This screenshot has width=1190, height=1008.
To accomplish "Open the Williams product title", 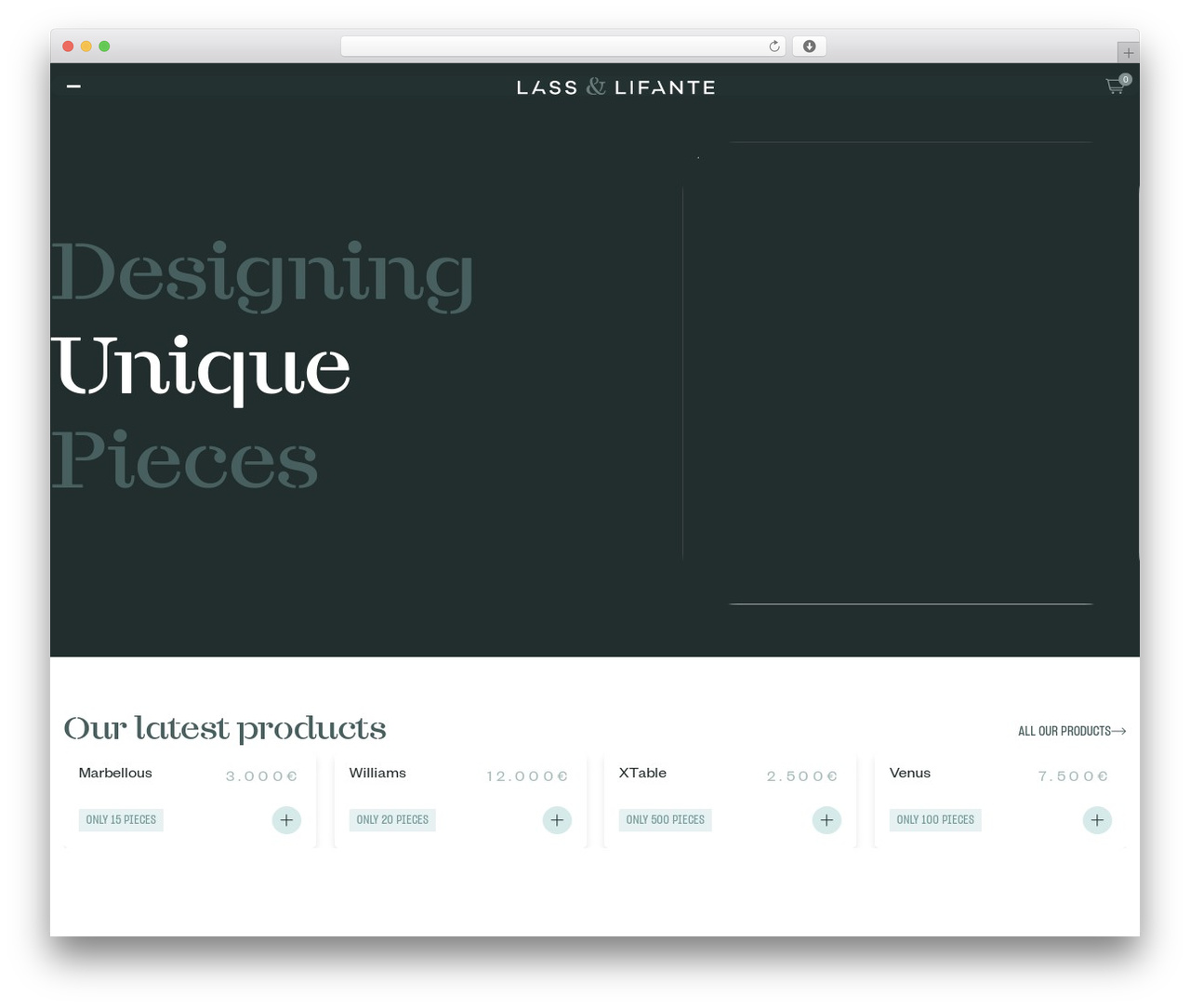I will pyautogui.click(x=377, y=773).
